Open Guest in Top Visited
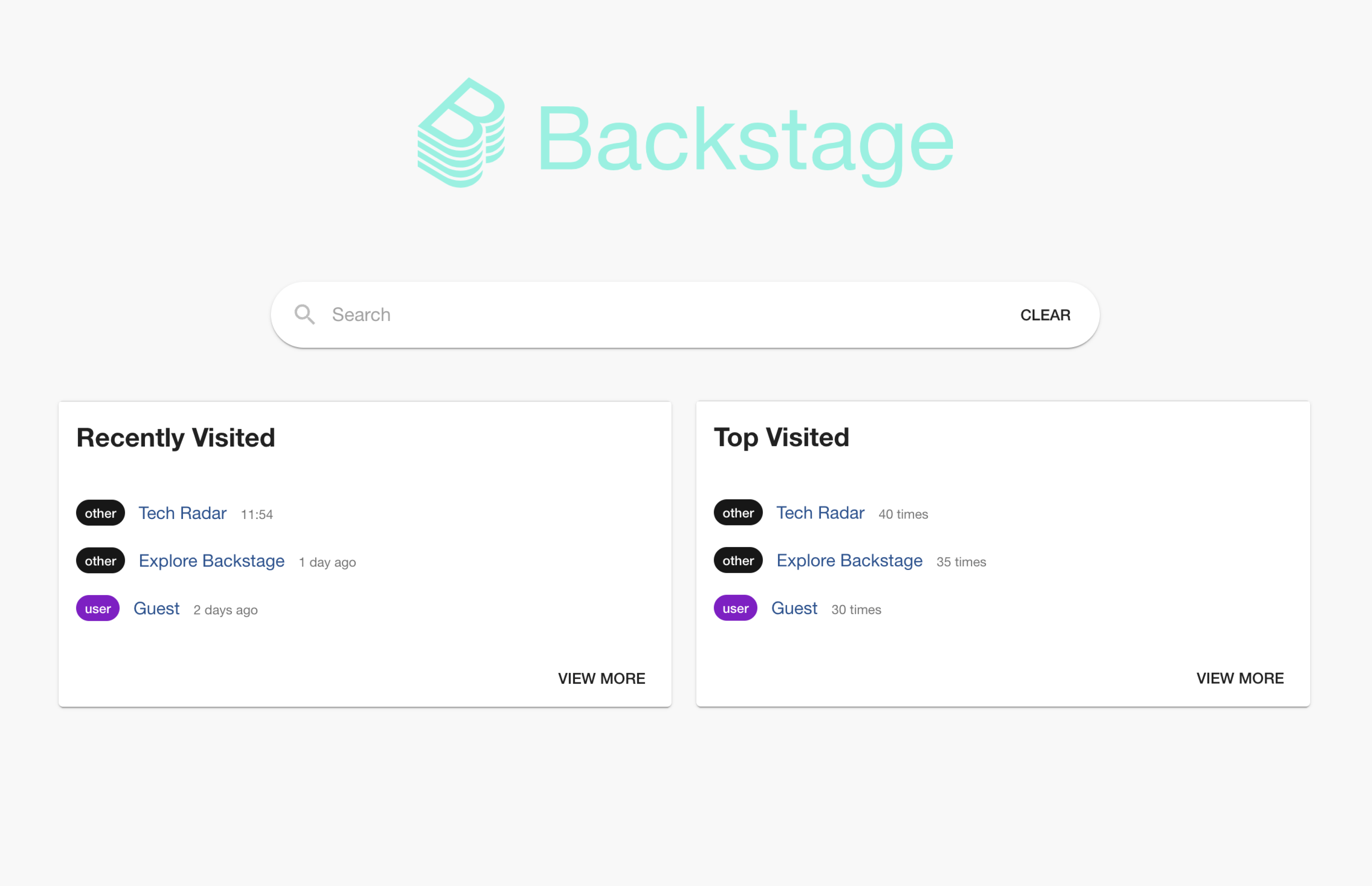Image resolution: width=1372 pixels, height=886 pixels. (794, 608)
